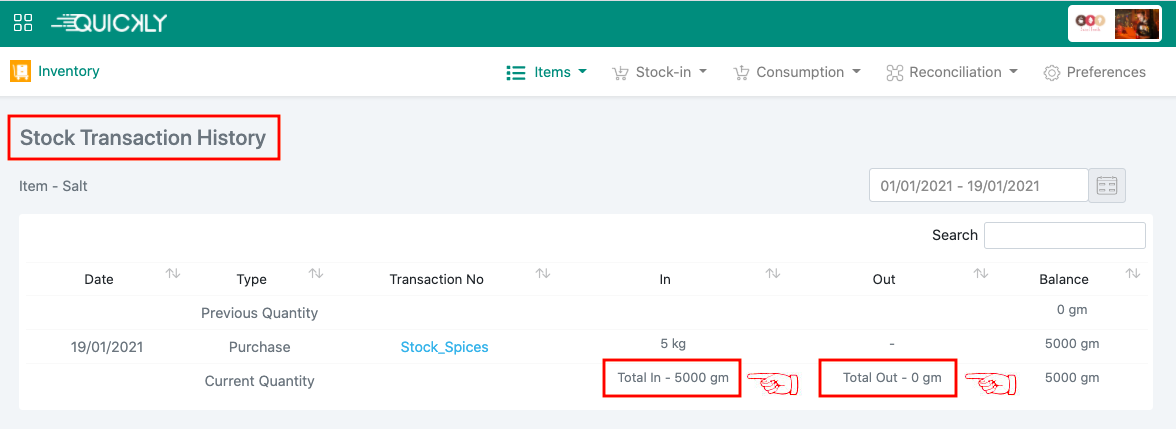Open the calendar date picker icon

pyautogui.click(x=1107, y=186)
